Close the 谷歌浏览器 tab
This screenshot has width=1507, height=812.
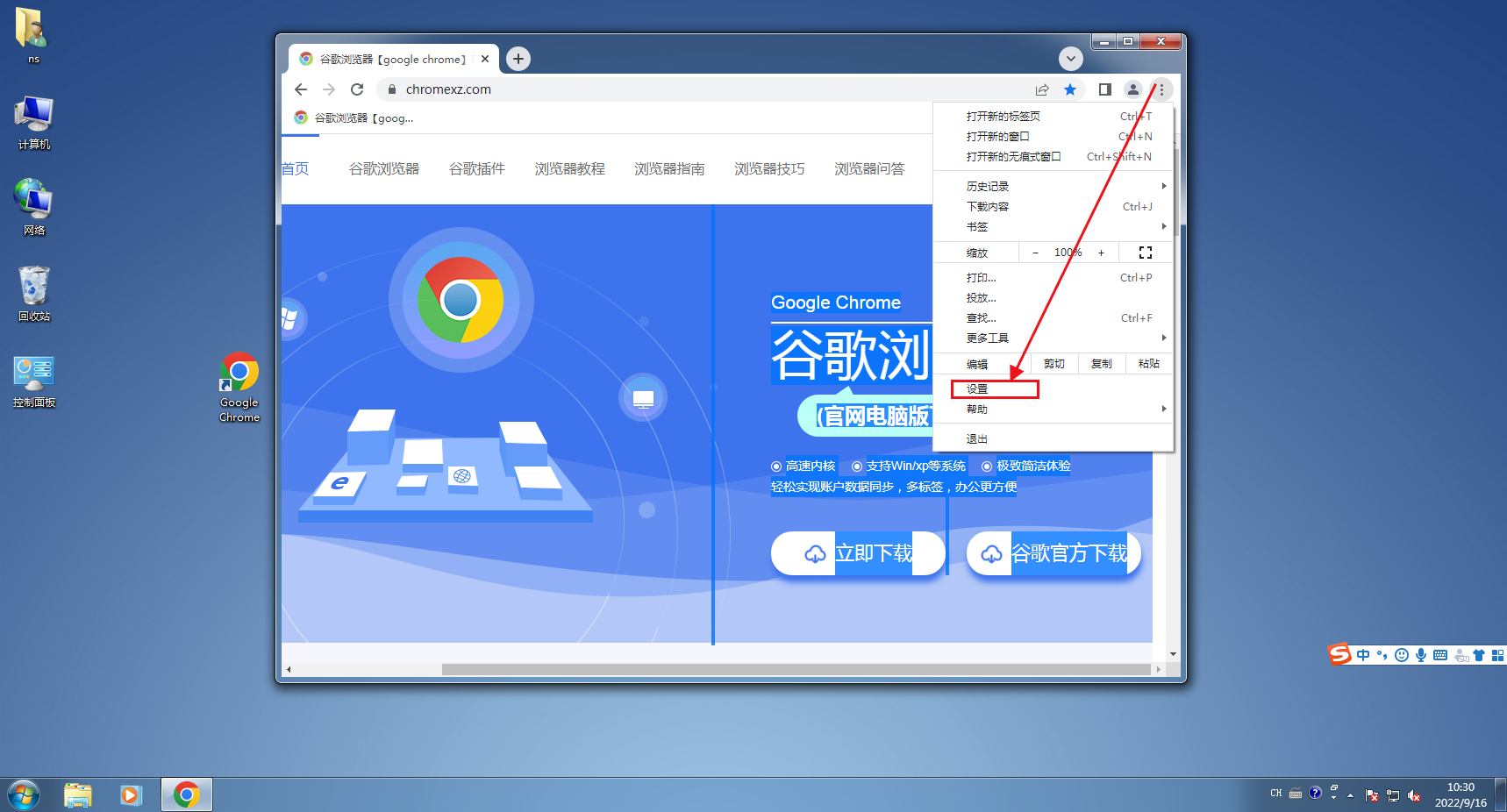(485, 59)
